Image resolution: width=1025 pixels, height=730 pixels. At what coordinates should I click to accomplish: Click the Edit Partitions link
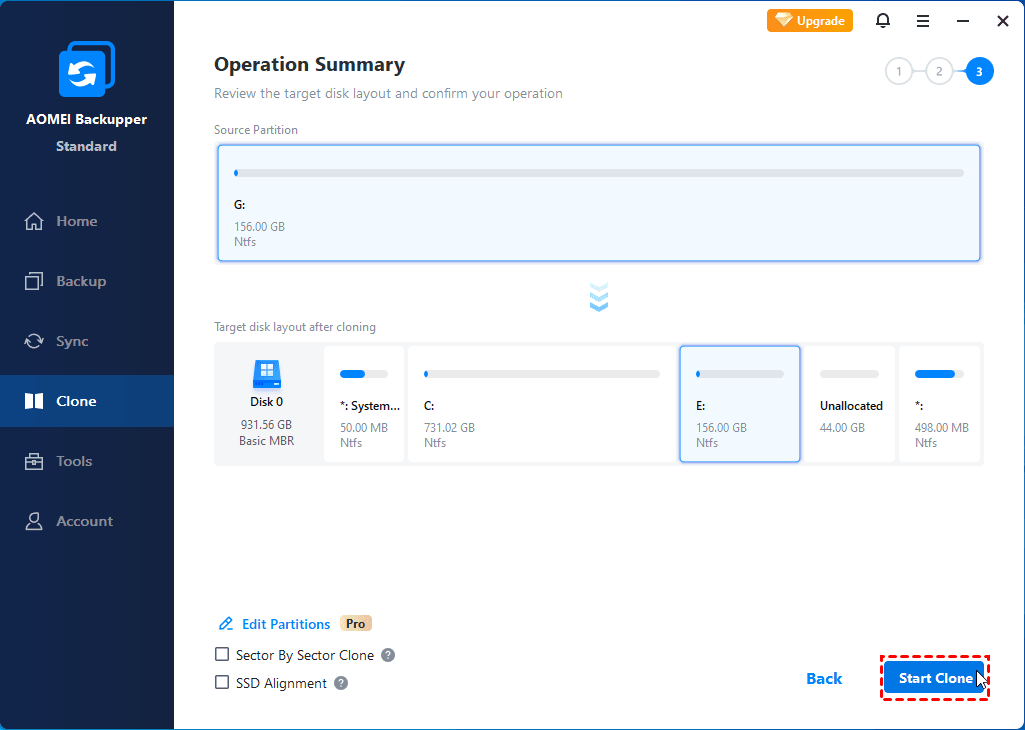click(286, 624)
